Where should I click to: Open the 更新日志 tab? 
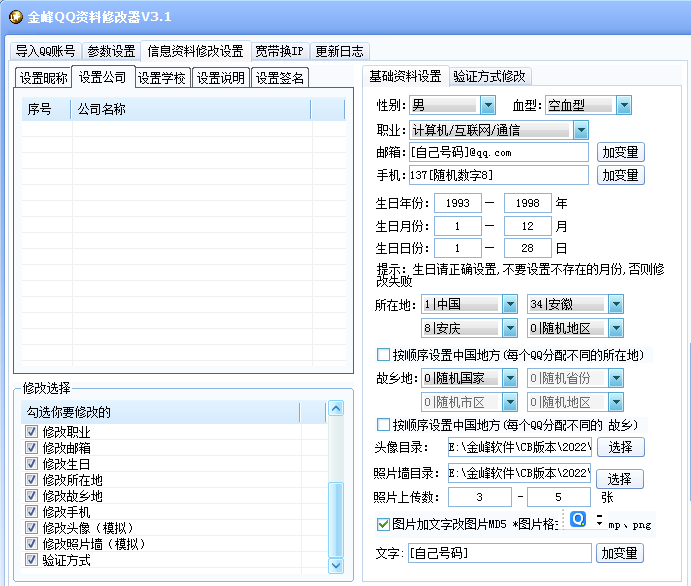tap(339, 51)
